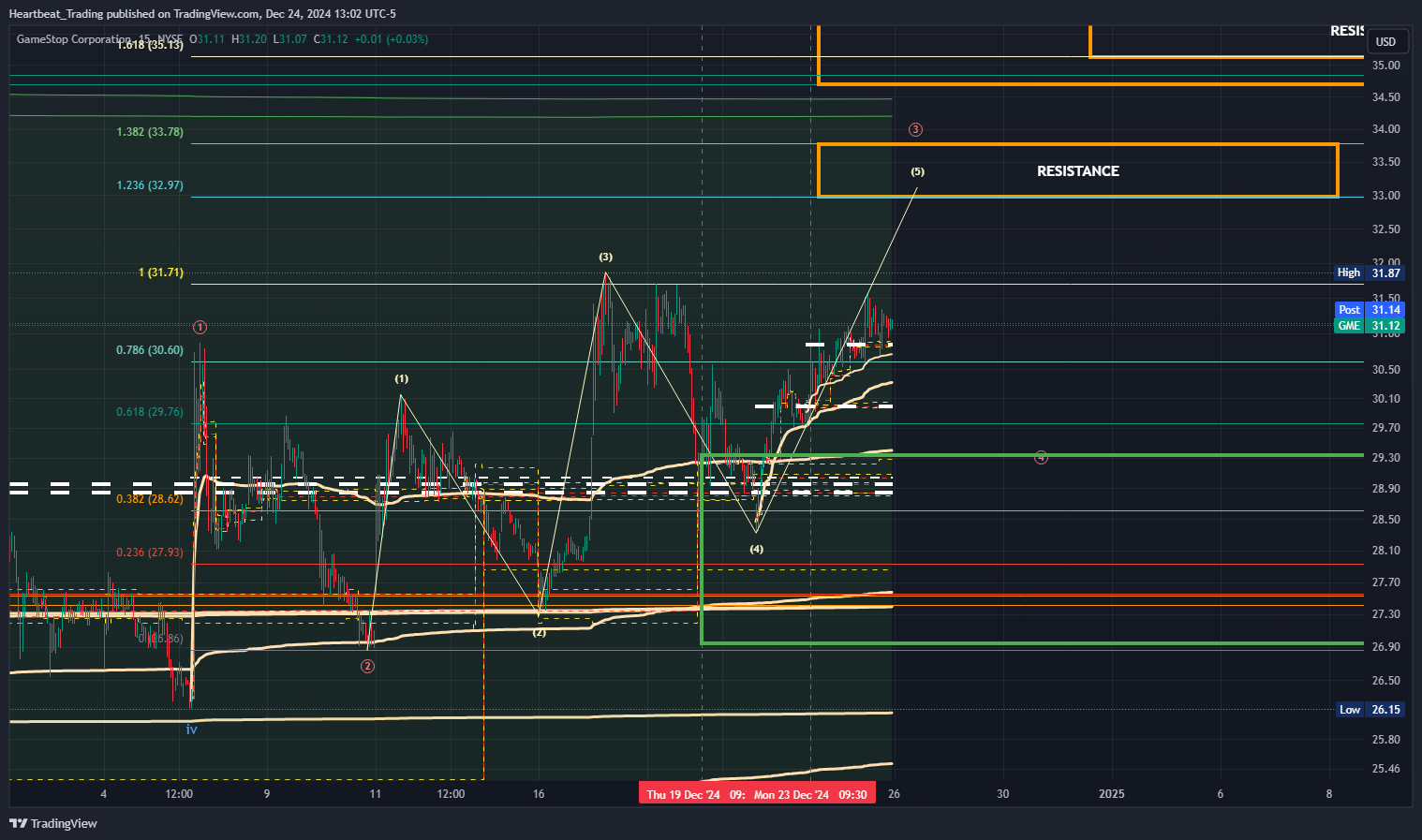This screenshot has height=840, width=1422.
Task: Click the GameStop Corporation symbol title
Action: click(x=74, y=39)
